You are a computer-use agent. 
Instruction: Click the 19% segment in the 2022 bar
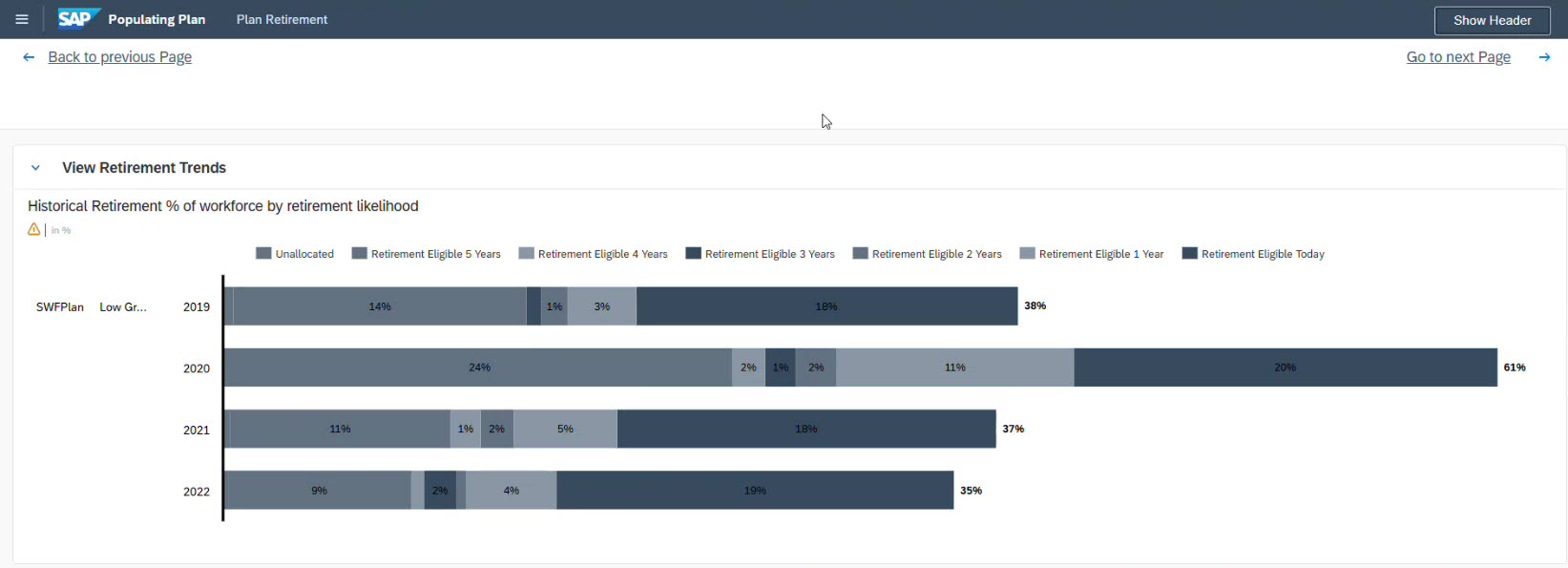755,491
